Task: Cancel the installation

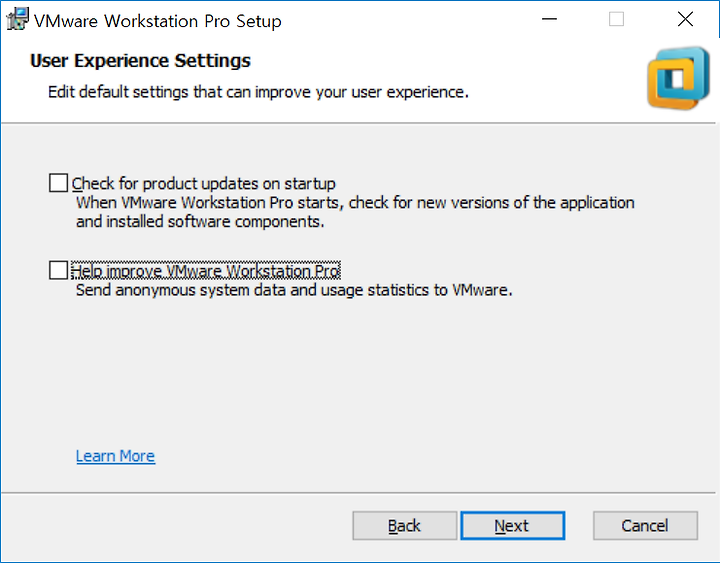Action: pyautogui.click(x=645, y=525)
